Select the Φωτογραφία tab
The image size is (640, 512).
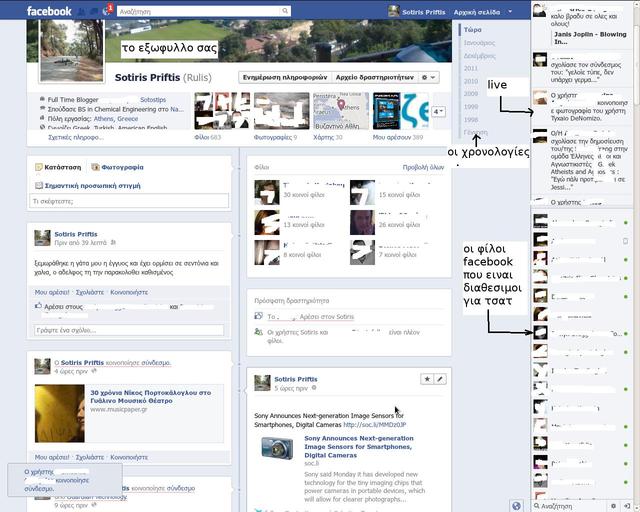pos(118,167)
